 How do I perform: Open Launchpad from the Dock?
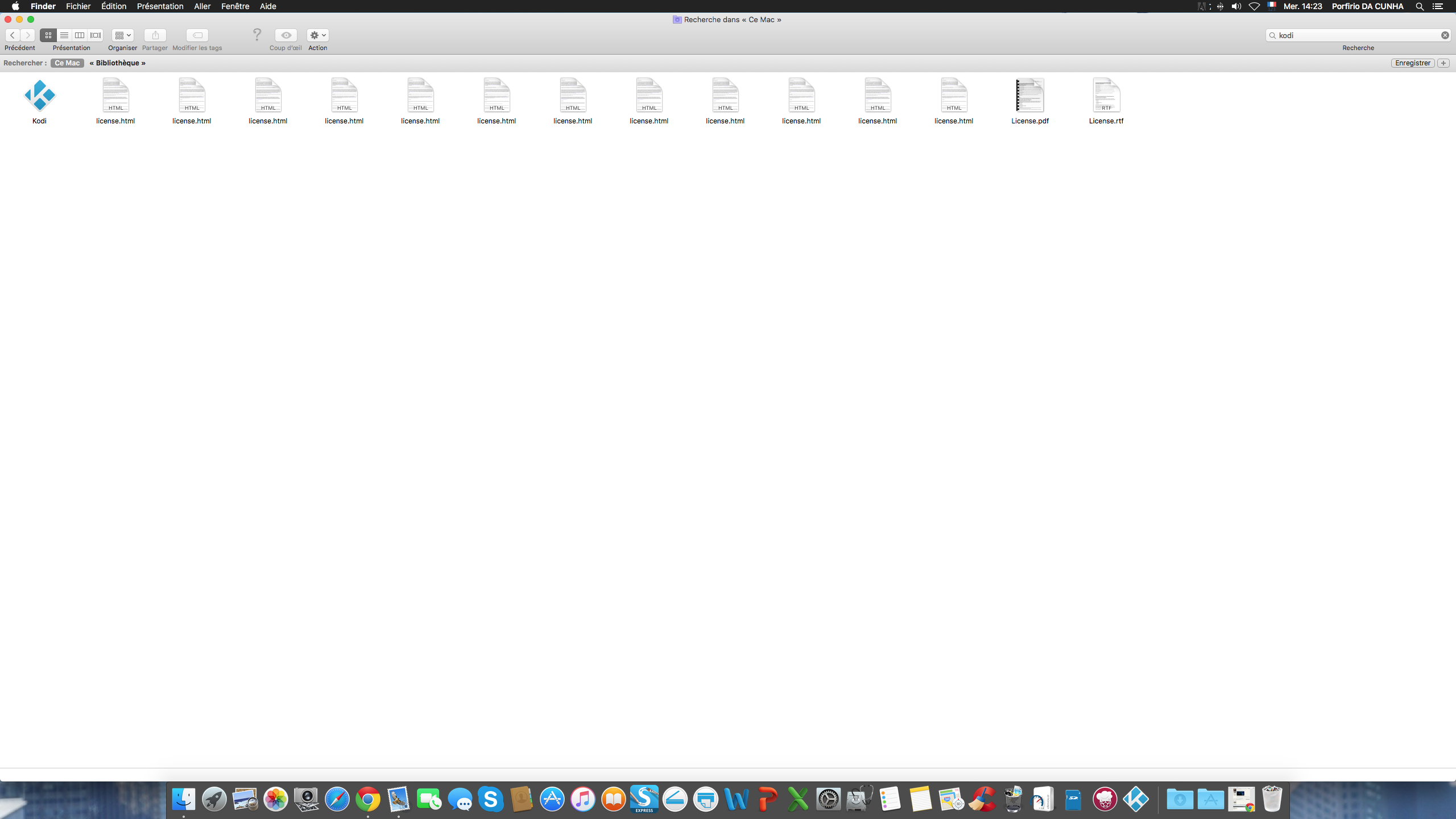(x=214, y=799)
